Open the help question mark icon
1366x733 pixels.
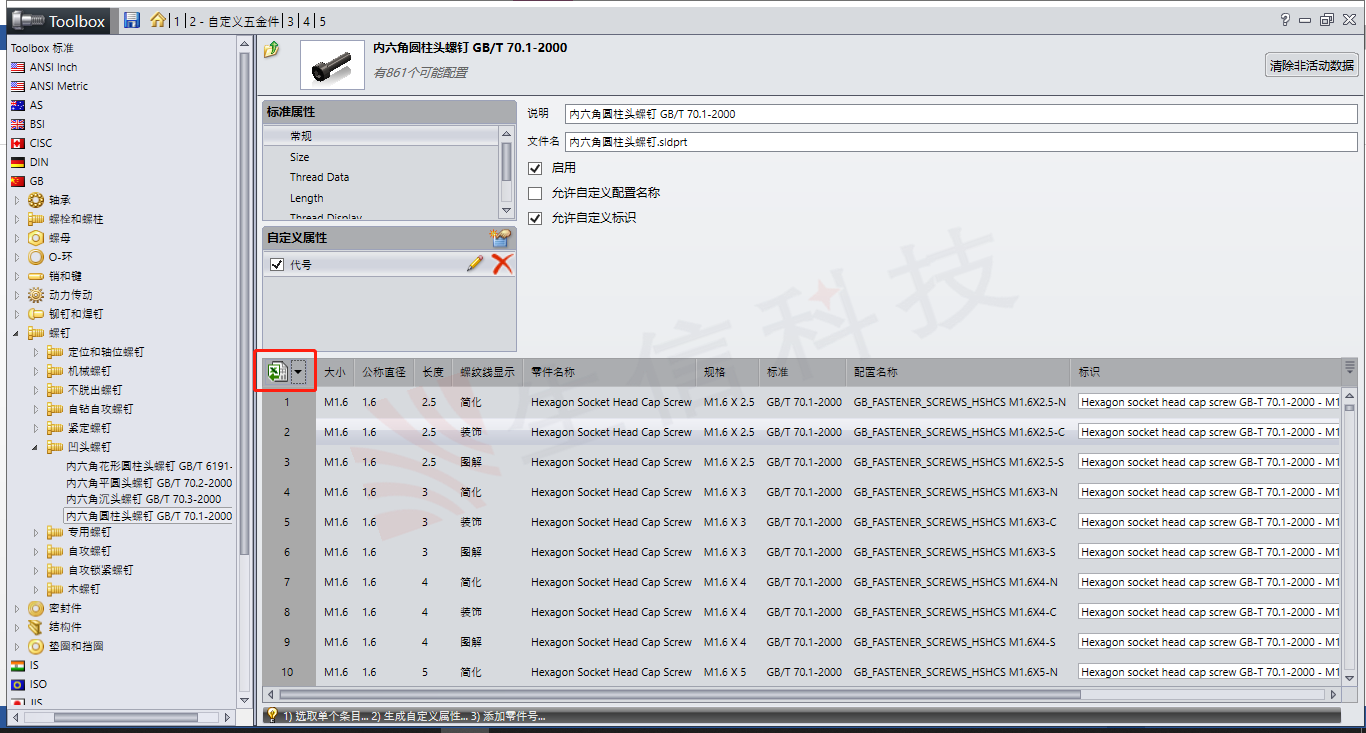click(1285, 20)
